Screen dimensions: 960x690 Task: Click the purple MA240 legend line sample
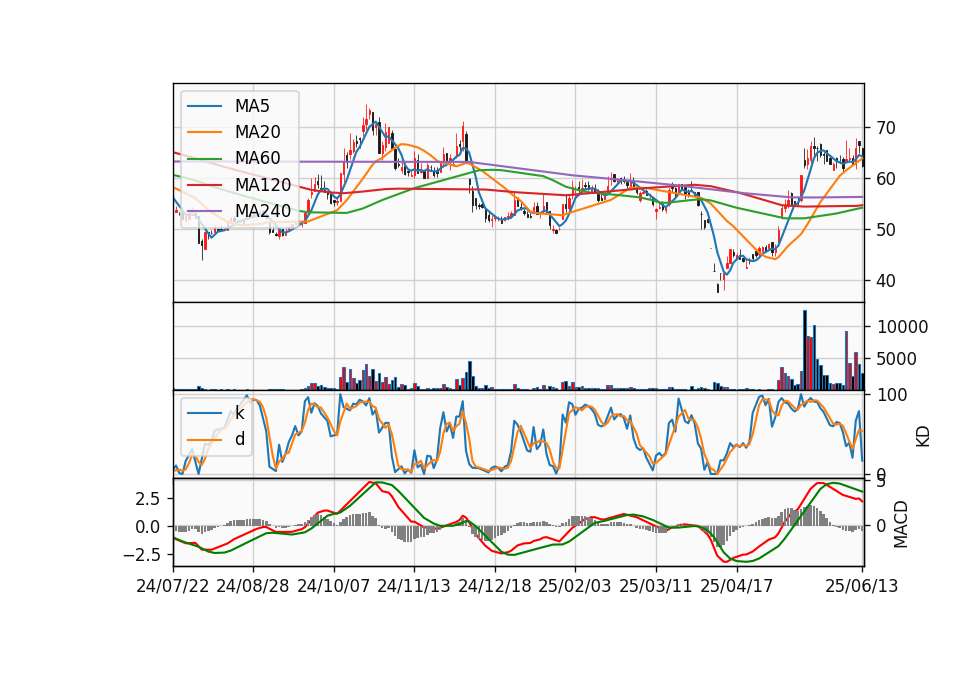[204, 211]
